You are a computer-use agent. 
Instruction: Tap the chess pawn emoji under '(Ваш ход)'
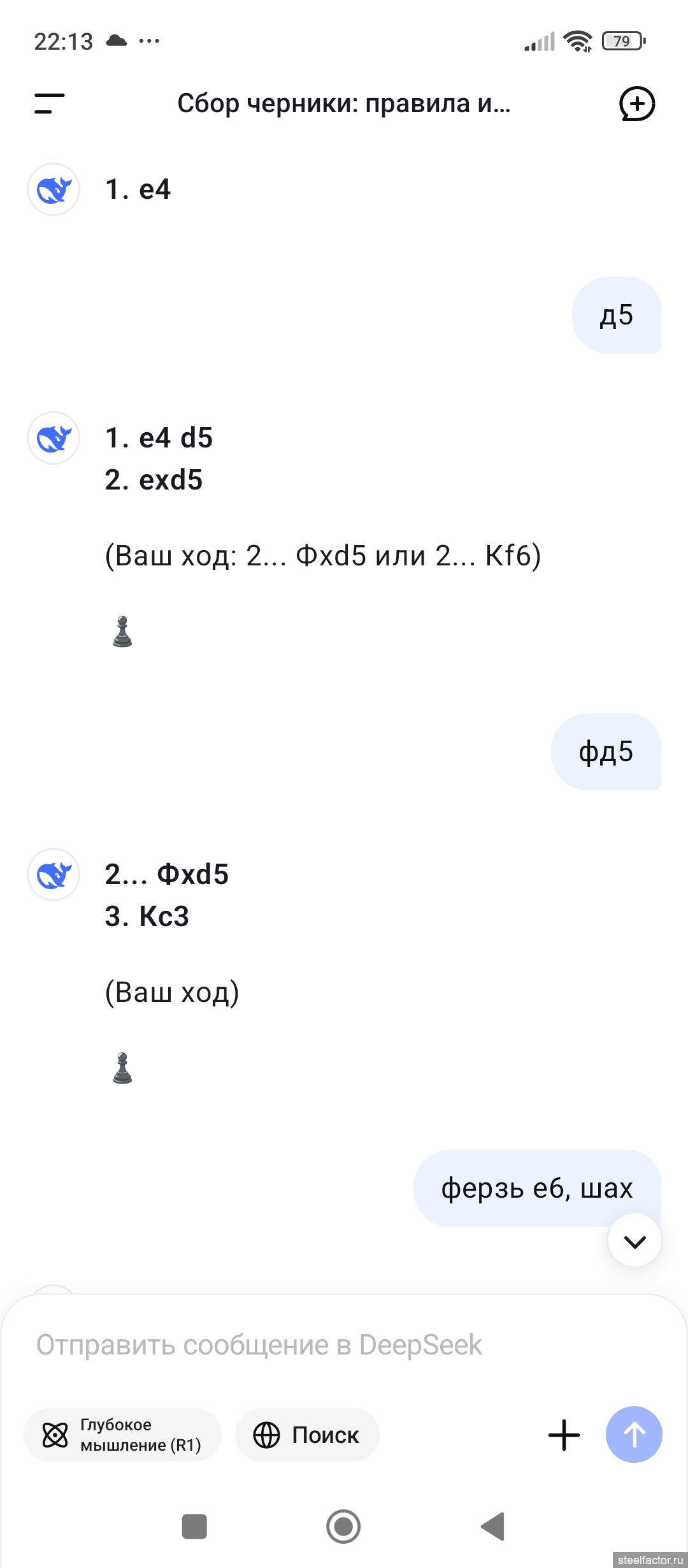click(x=122, y=1068)
